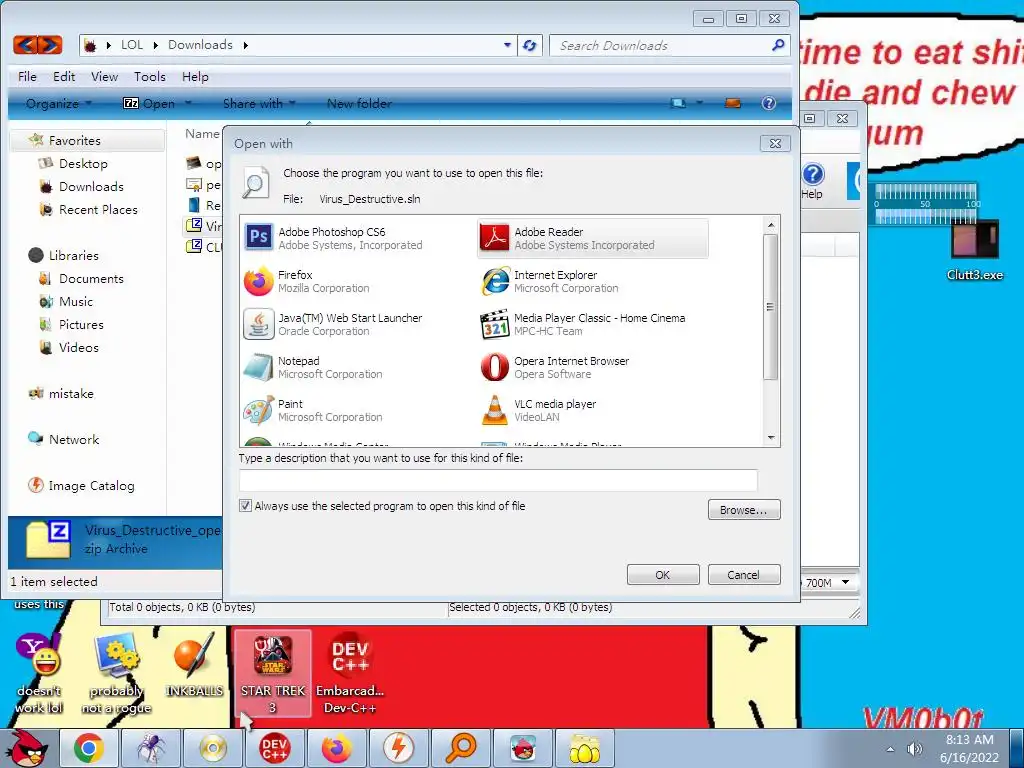Click OK in Open with dialog
Image resolution: width=1024 pixels, height=768 pixels.
663,575
